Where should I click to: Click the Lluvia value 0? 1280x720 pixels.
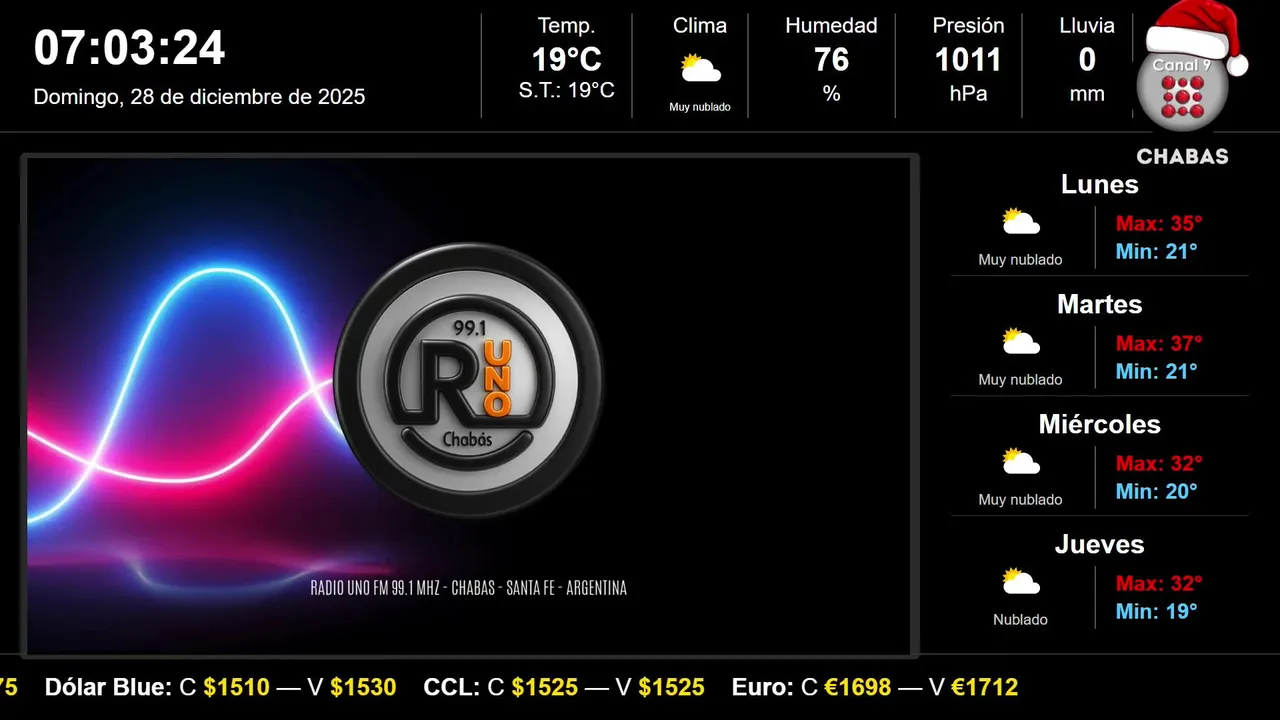pyautogui.click(x=1087, y=60)
